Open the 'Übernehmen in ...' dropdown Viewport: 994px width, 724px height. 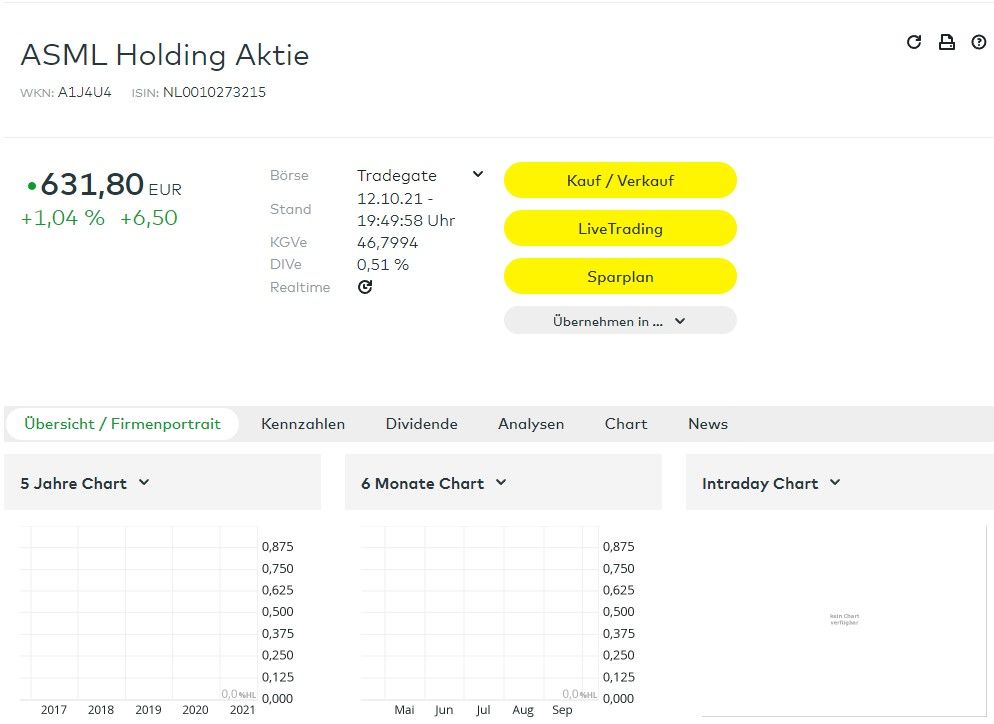coord(619,321)
